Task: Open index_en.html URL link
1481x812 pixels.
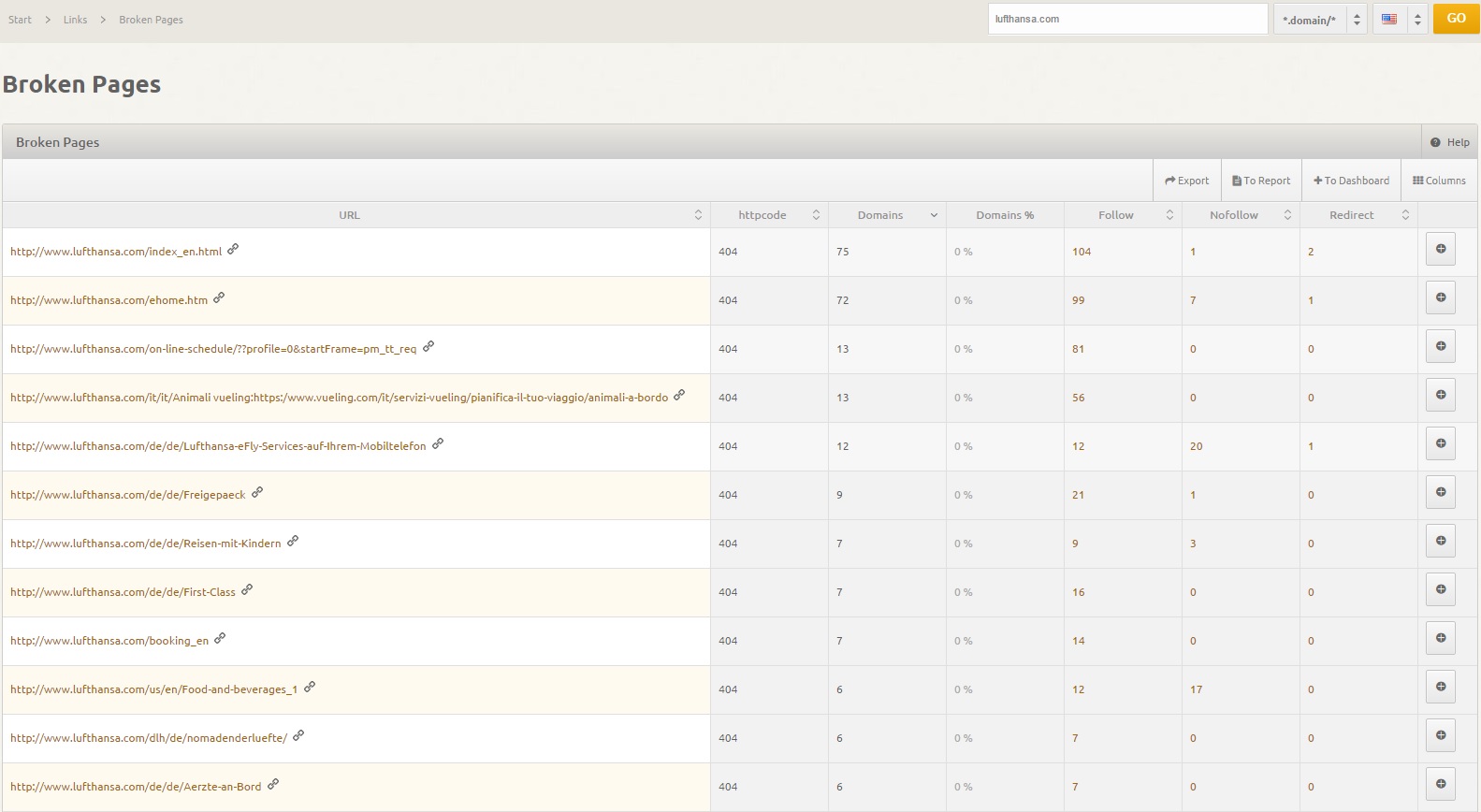Action: click(x=116, y=252)
